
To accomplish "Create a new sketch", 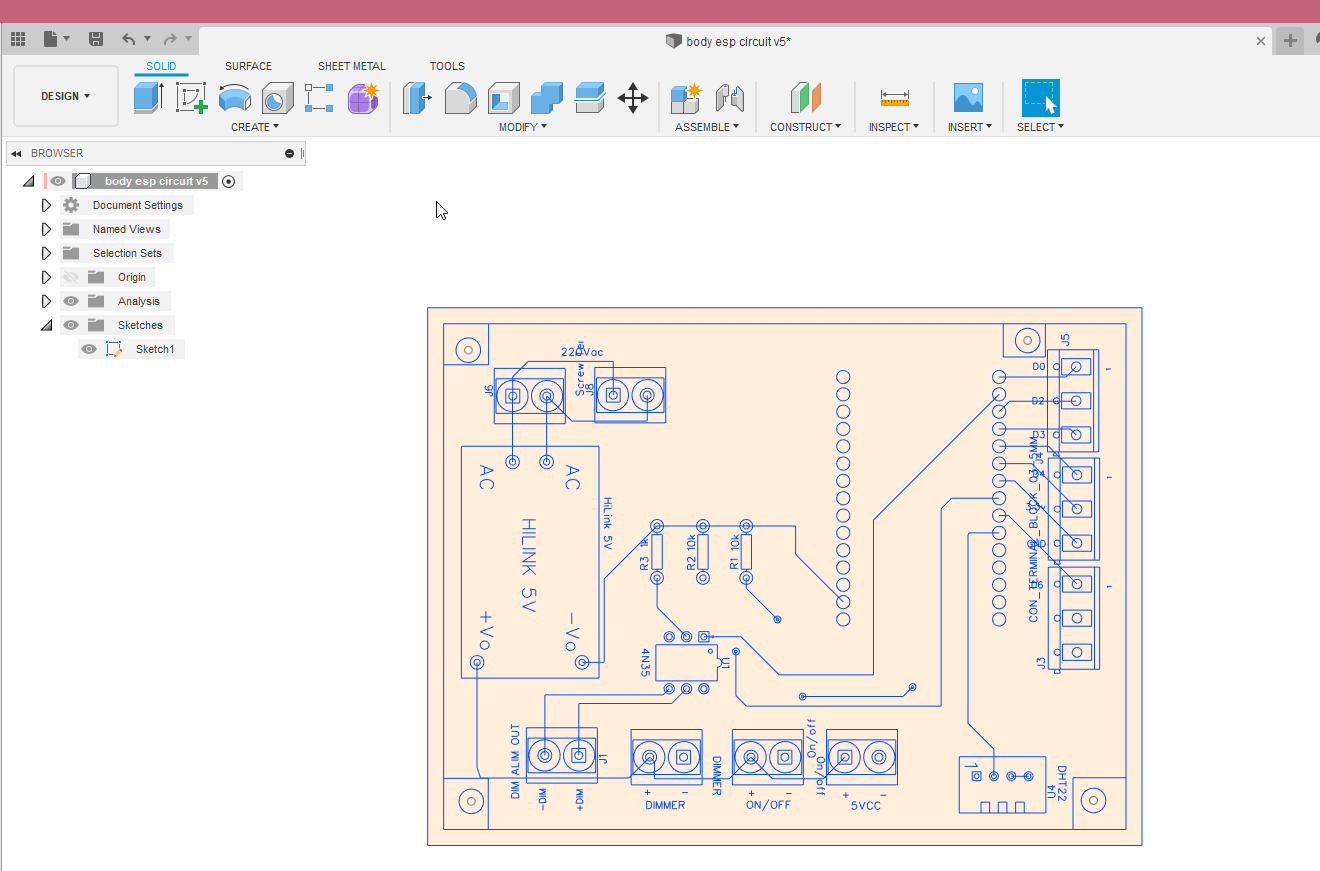I will tap(191, 98).
